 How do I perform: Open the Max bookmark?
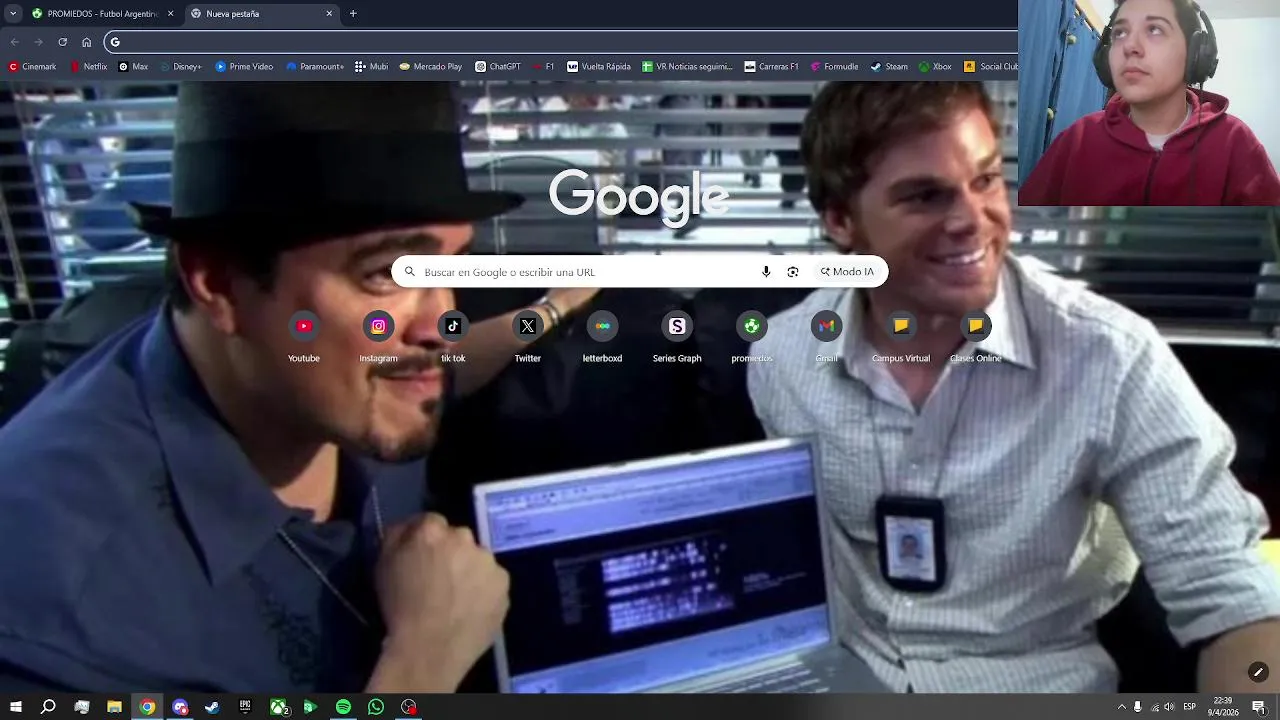click(133, 67)
